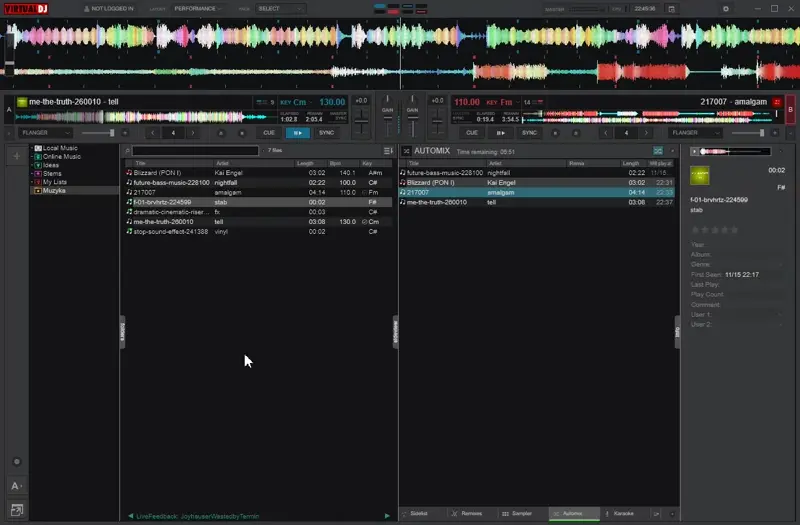The height and width of the screenshot is (525, 800).
Task: Sort browser by Key column header
Action: click(367, 163)
